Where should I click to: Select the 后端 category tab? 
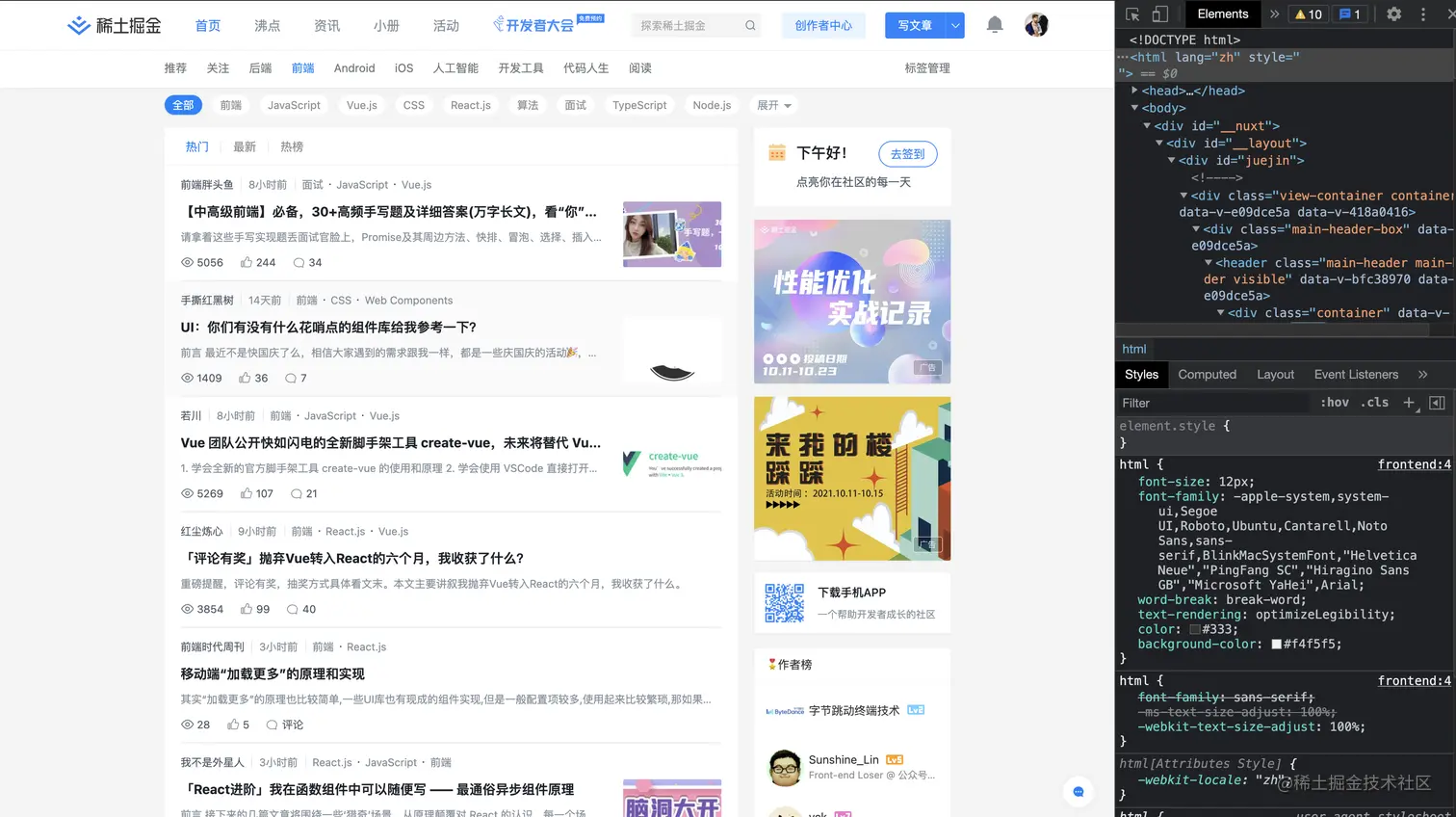[260, 68]
